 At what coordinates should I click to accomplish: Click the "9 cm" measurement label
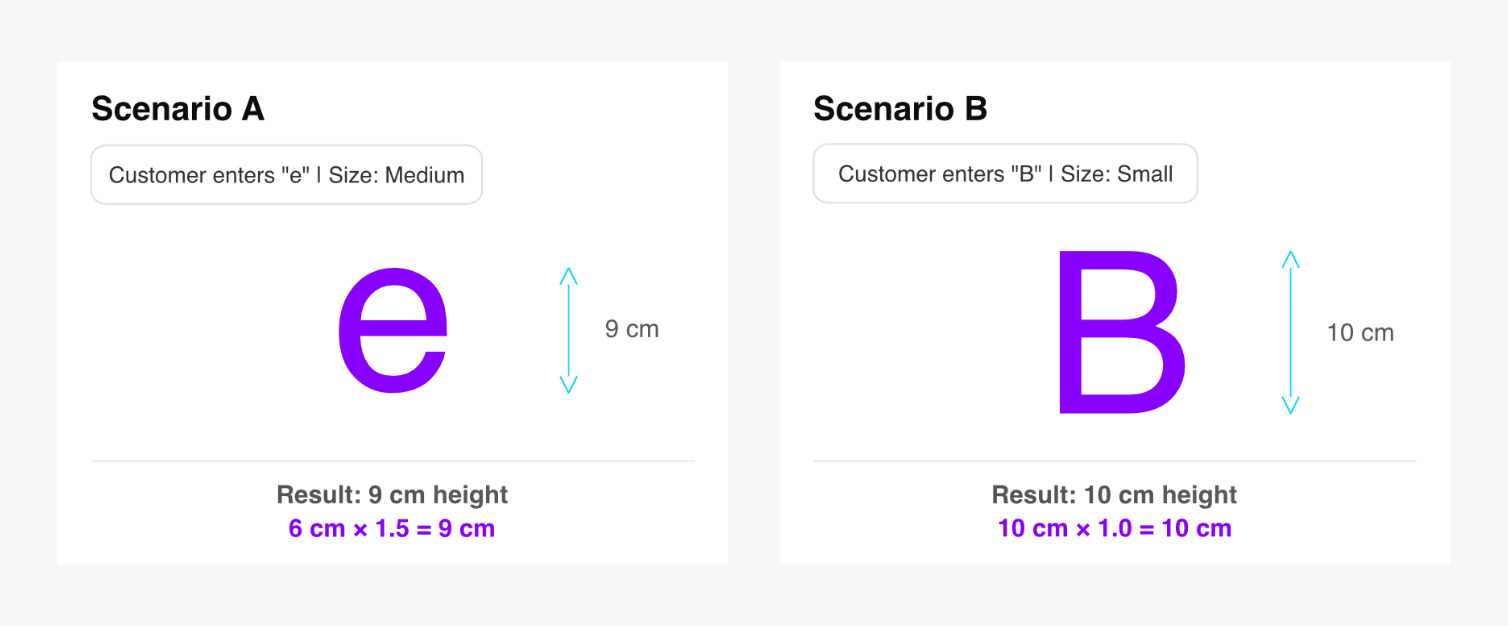tap(631, 329)
